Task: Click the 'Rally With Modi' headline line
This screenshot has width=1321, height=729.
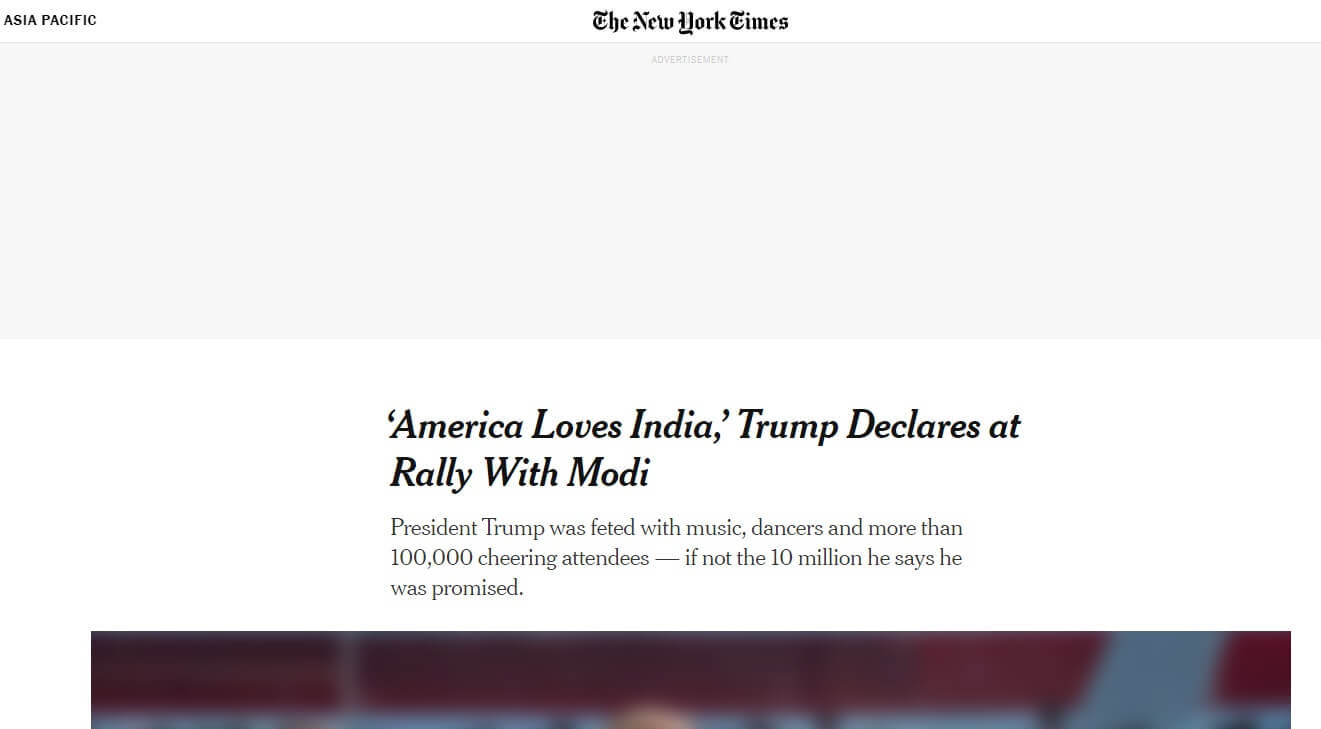Action: tap(519, 473)
